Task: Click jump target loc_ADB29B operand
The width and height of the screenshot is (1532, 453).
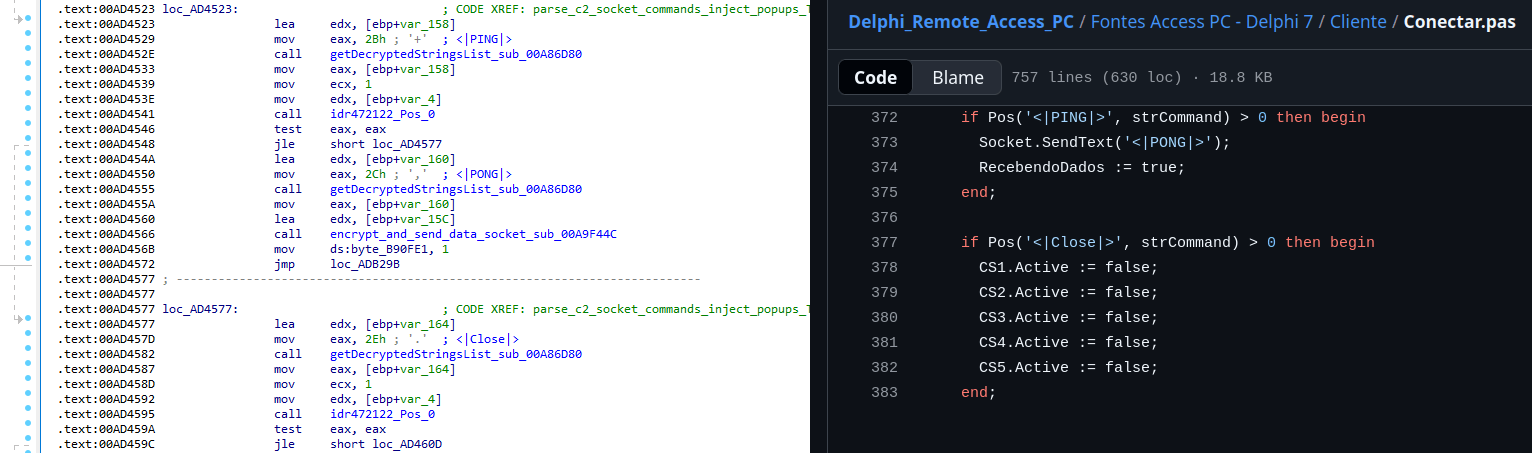Action: (x=365, y=264)
